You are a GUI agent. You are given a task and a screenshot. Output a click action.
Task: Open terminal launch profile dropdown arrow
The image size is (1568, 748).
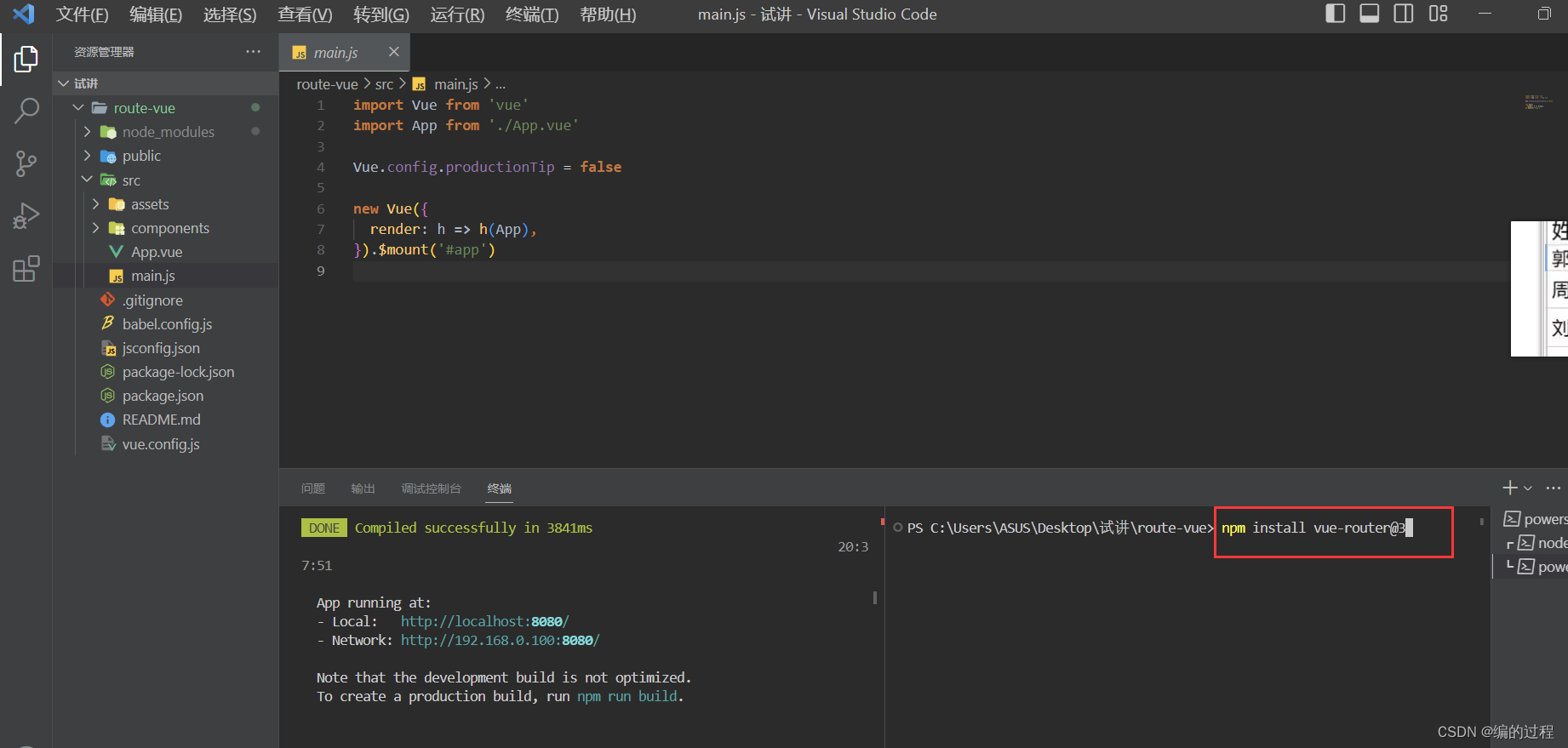point(1528,488)
